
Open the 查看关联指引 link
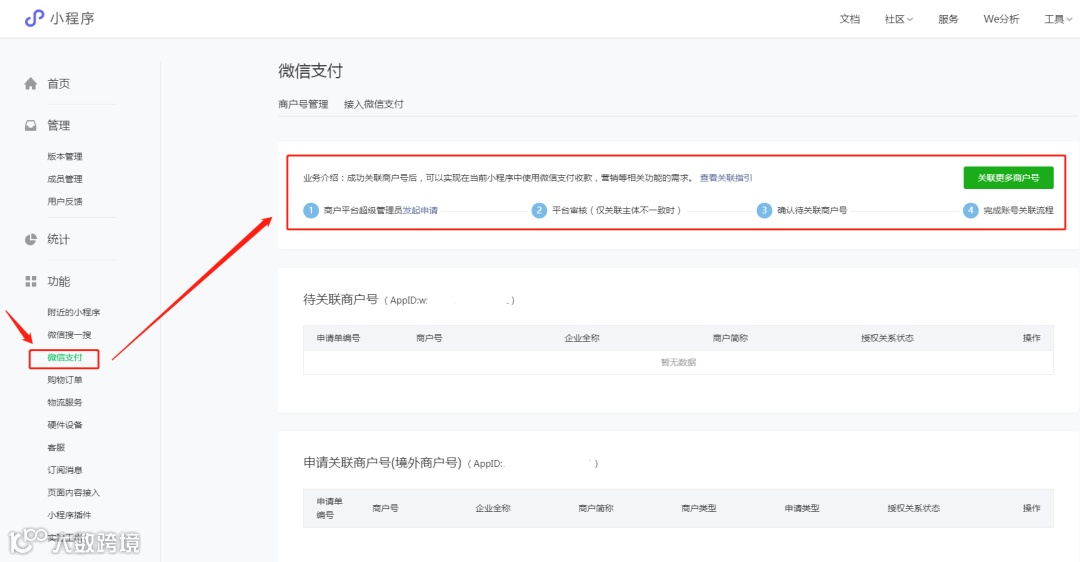(726, 178)
